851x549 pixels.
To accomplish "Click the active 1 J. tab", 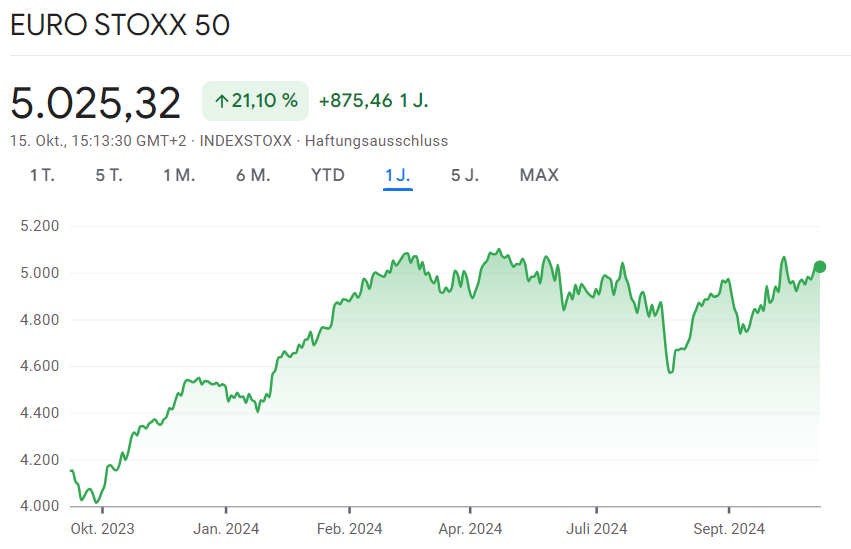I will coord(398,175).
